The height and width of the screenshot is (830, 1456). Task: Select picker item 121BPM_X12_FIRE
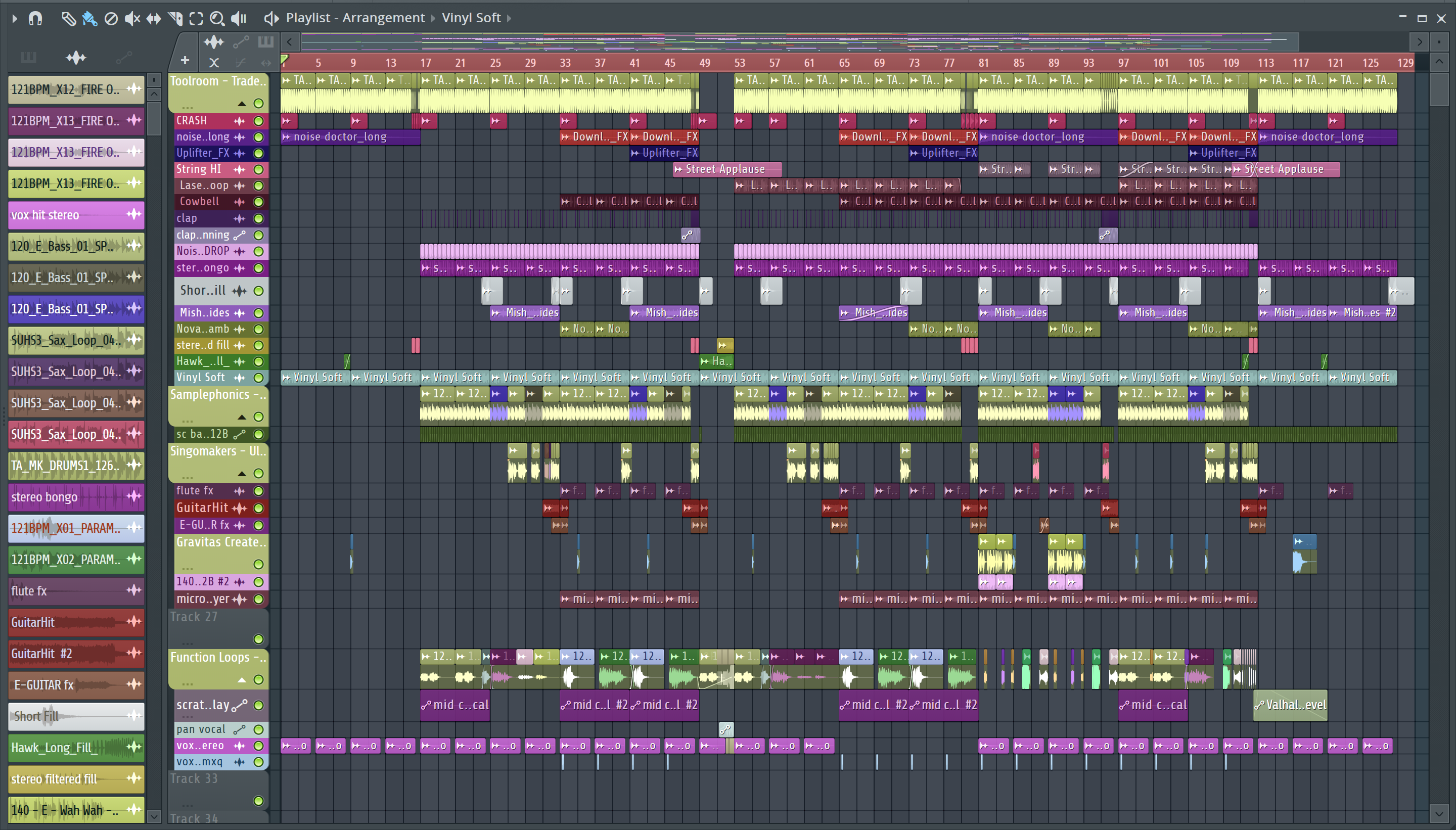click(76, 89)
